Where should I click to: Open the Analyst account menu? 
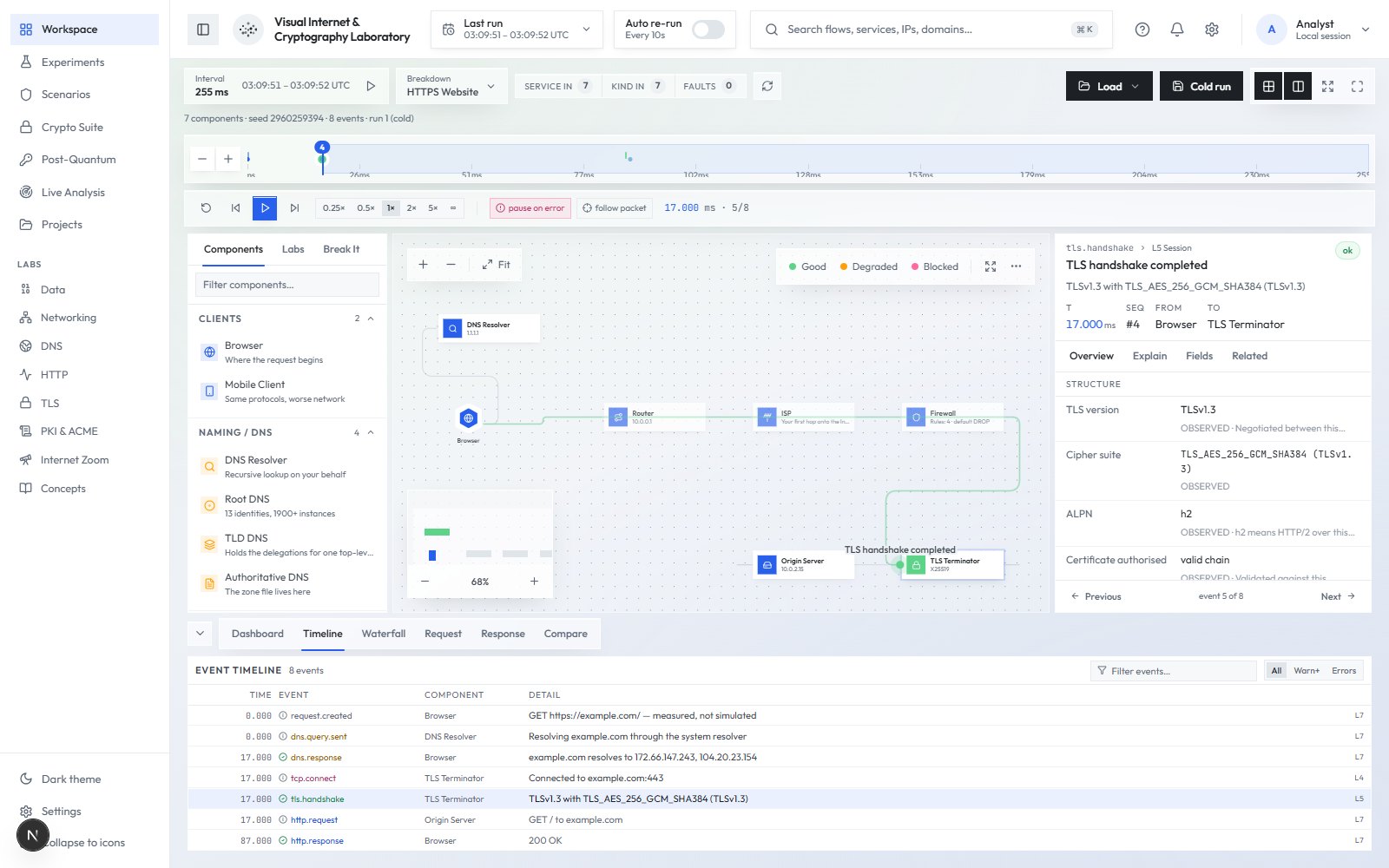click(x=1313, y=30)
